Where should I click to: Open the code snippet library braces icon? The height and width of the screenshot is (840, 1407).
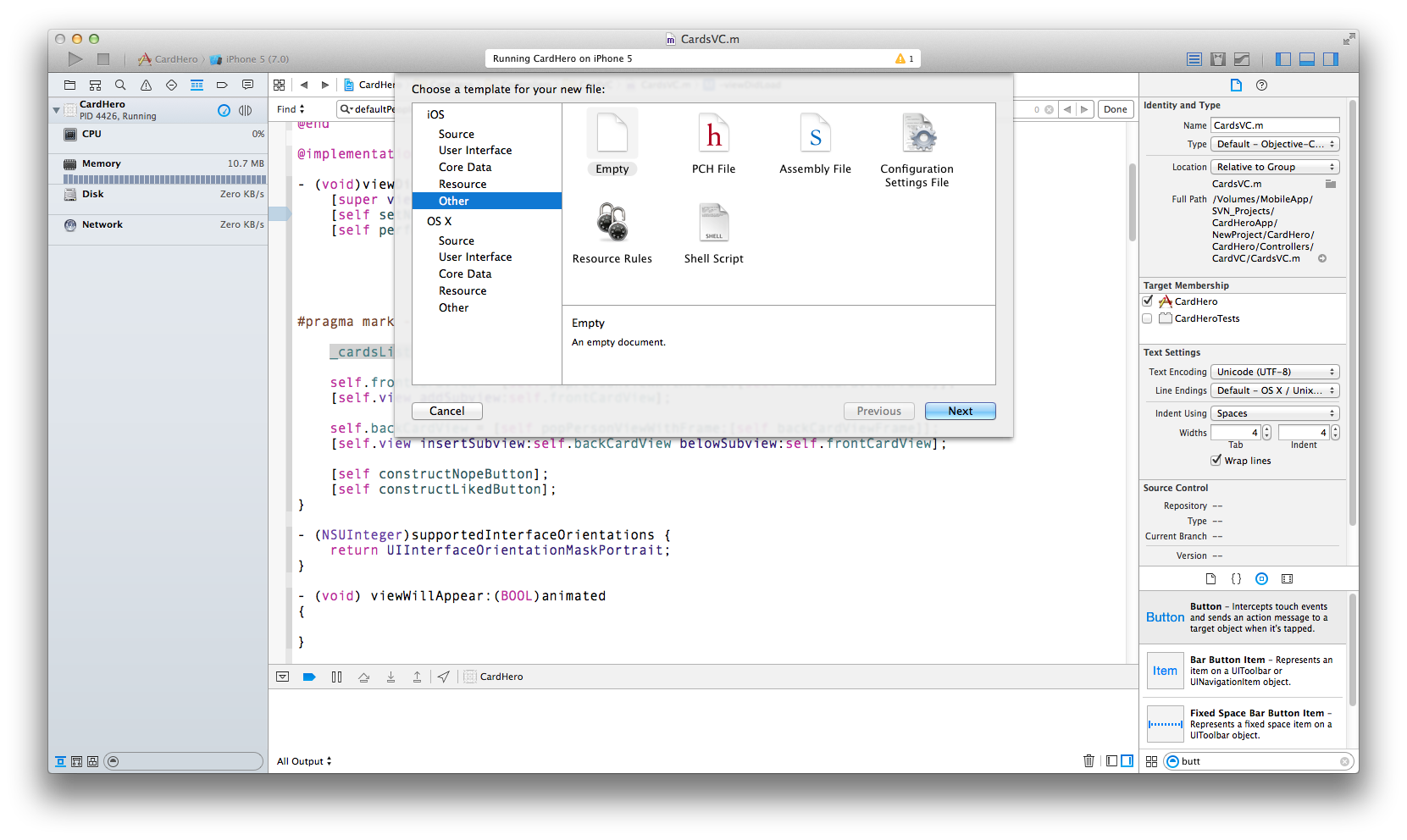1236,578
